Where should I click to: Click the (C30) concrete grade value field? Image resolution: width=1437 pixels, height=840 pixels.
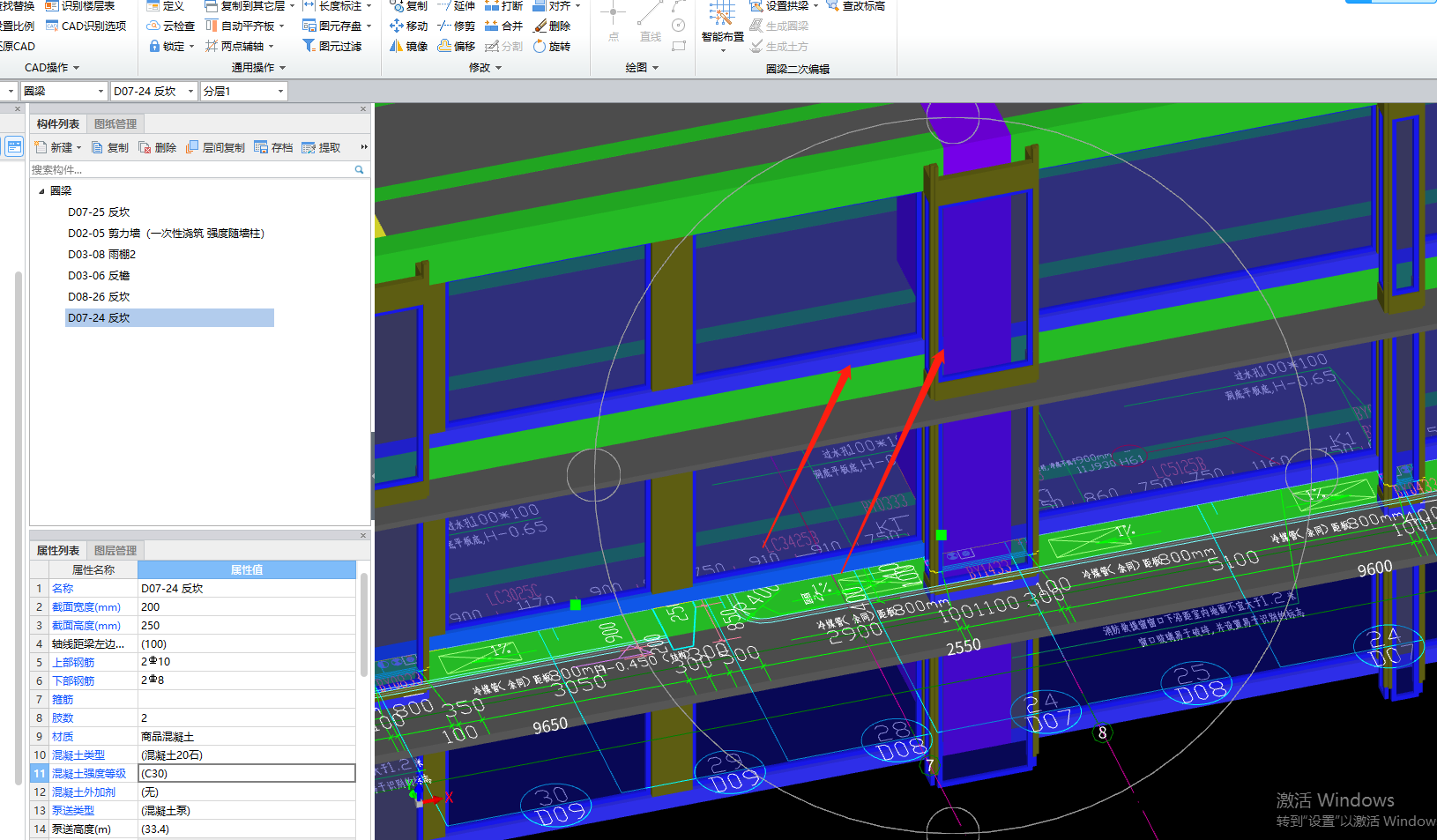pyautogui.click(x=247, y=773)
